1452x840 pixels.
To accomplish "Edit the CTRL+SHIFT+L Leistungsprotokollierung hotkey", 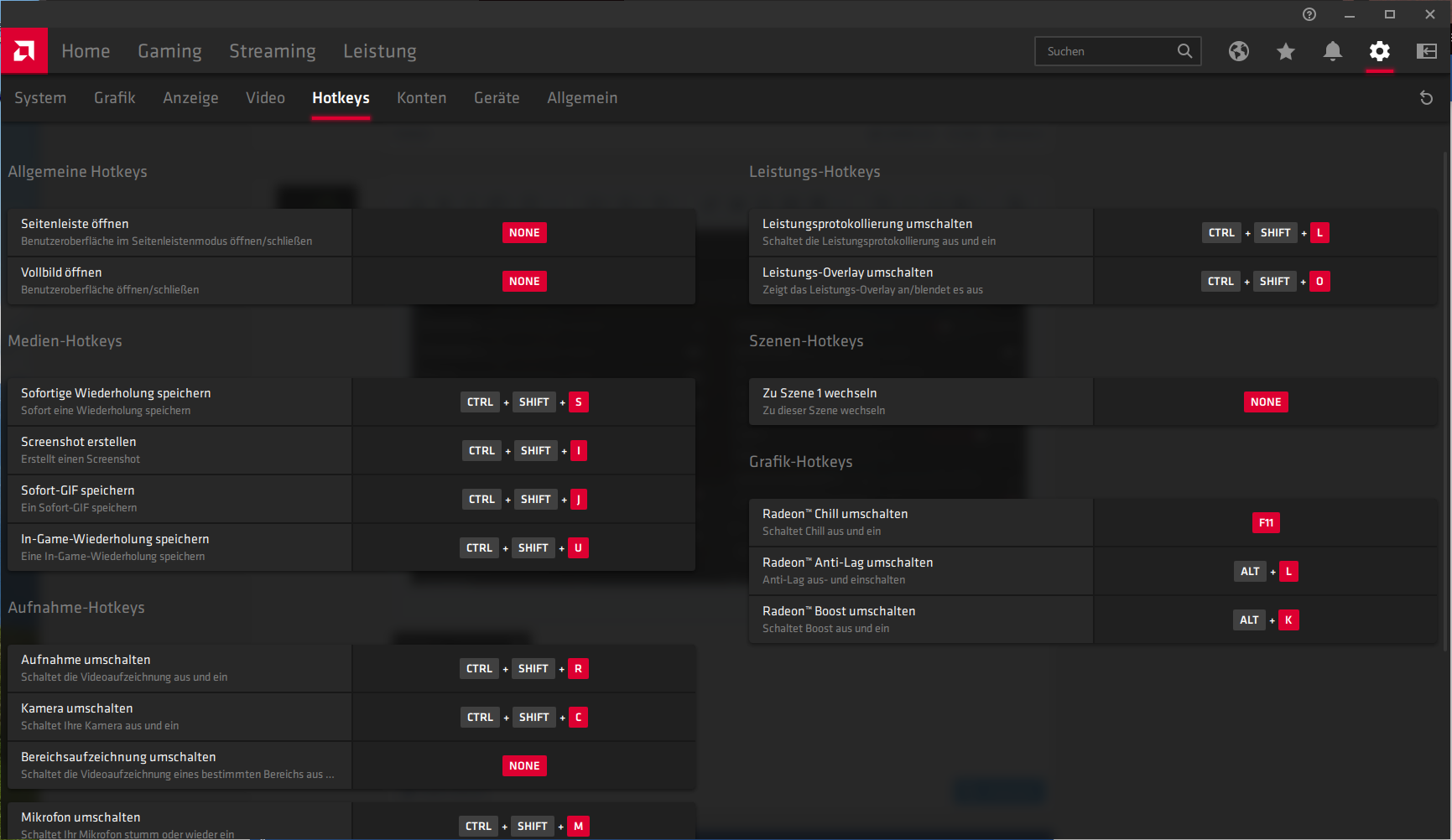I will [x=1266, y=233].
